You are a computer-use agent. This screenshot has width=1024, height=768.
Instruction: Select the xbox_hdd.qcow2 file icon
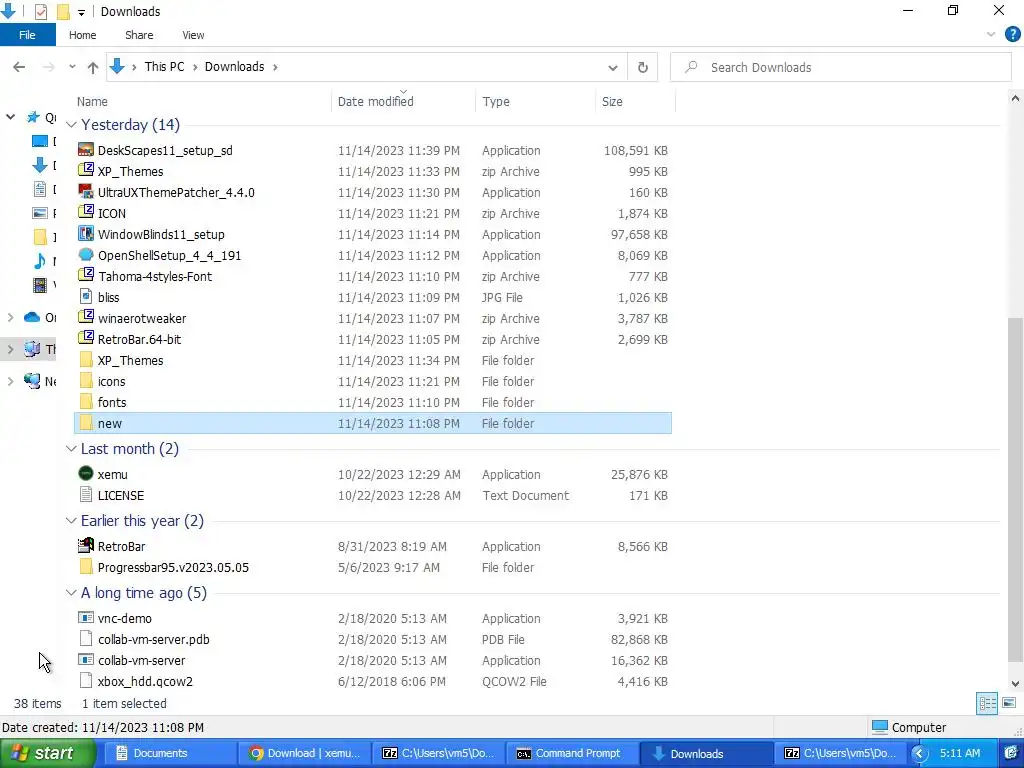point(86,680)
